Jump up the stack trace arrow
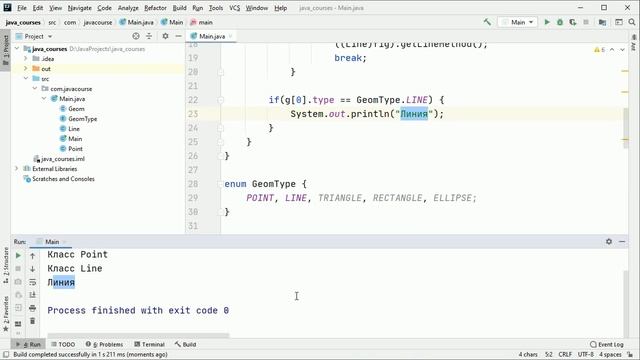Screen dimensions: 640x360 click(33, 256)
